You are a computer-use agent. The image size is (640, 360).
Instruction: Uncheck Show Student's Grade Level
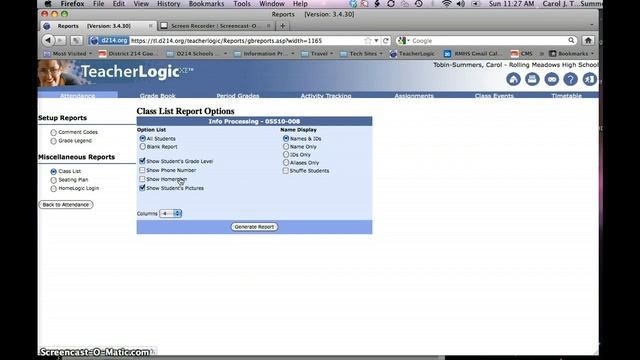pos(142,161)
